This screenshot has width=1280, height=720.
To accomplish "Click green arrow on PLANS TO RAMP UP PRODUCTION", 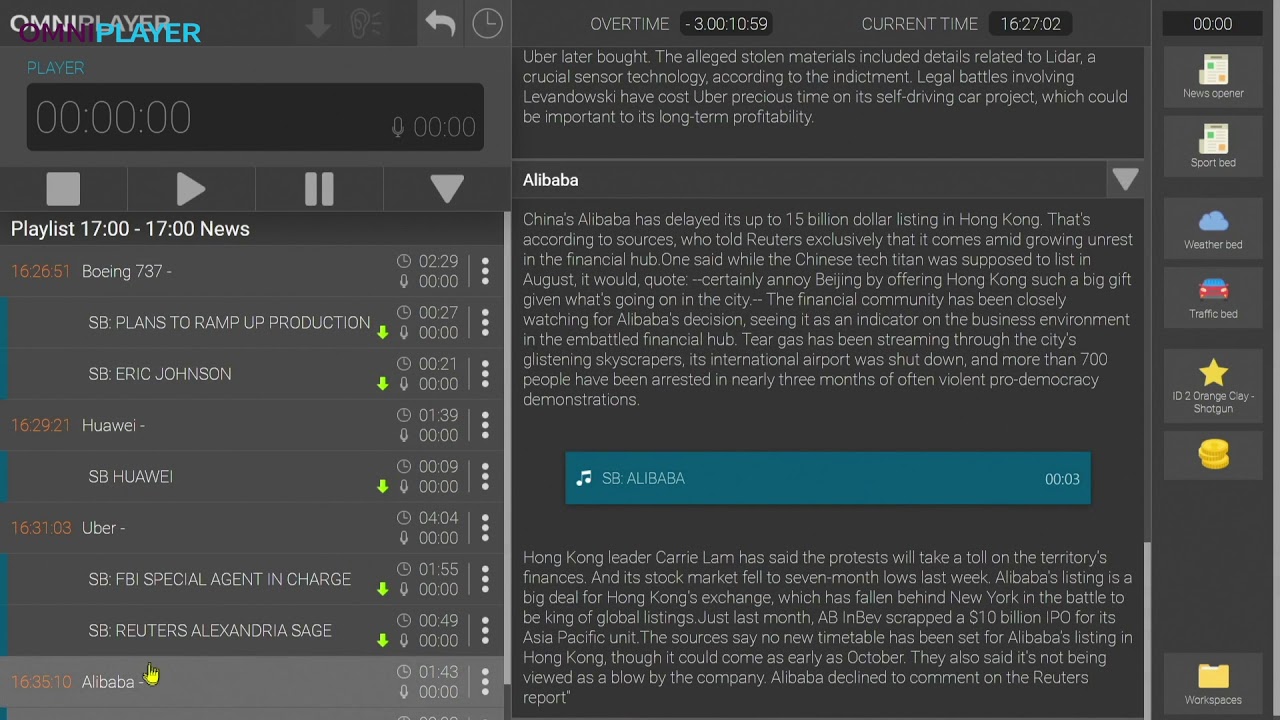I will 382,332.
